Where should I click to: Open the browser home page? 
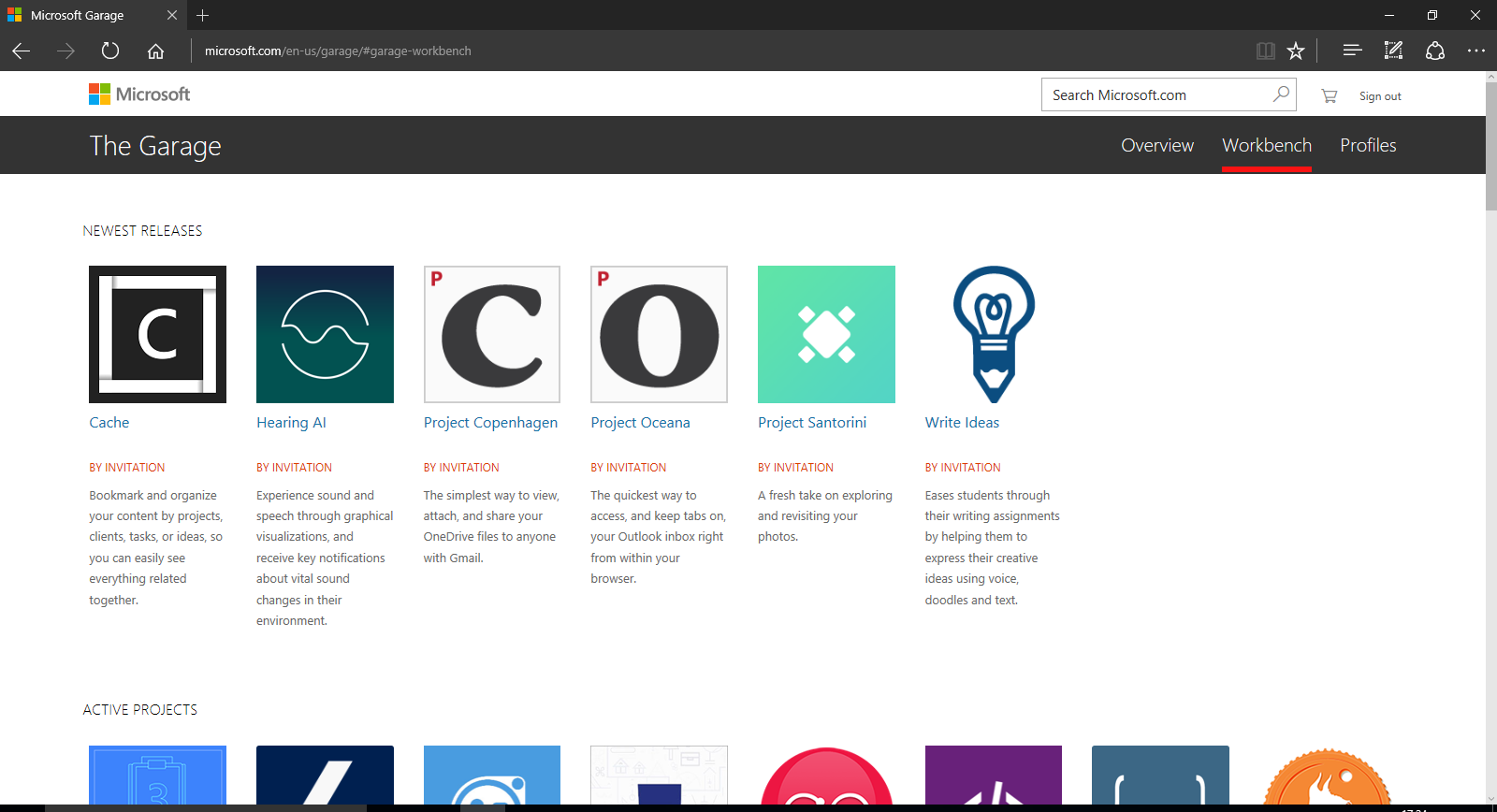pos(155,51)
